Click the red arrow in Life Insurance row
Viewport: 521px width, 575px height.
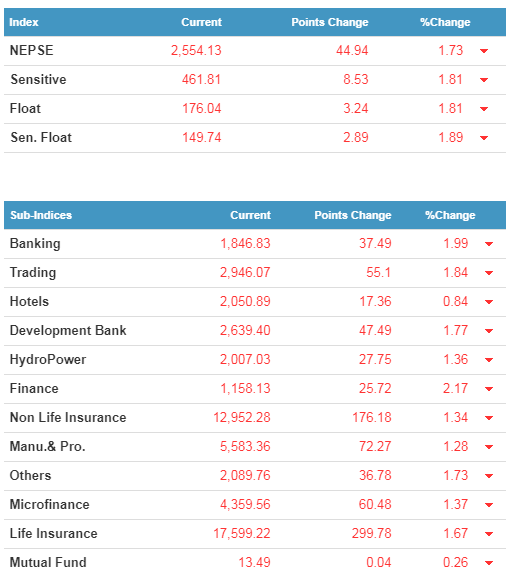(489, 534)
